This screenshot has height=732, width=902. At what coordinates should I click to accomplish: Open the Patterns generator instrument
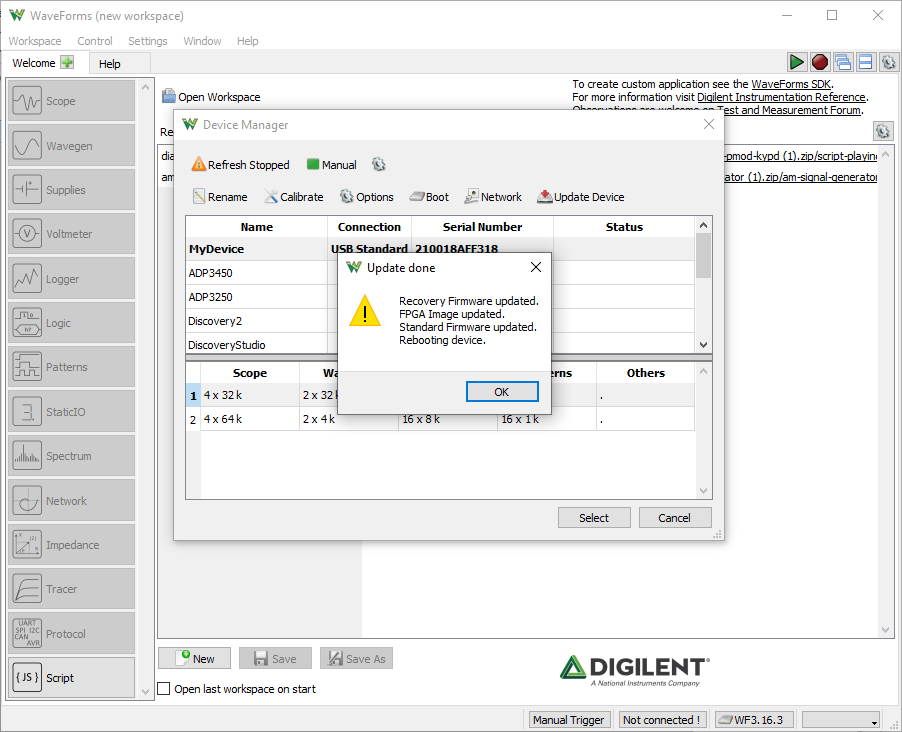tap(71, 367)
